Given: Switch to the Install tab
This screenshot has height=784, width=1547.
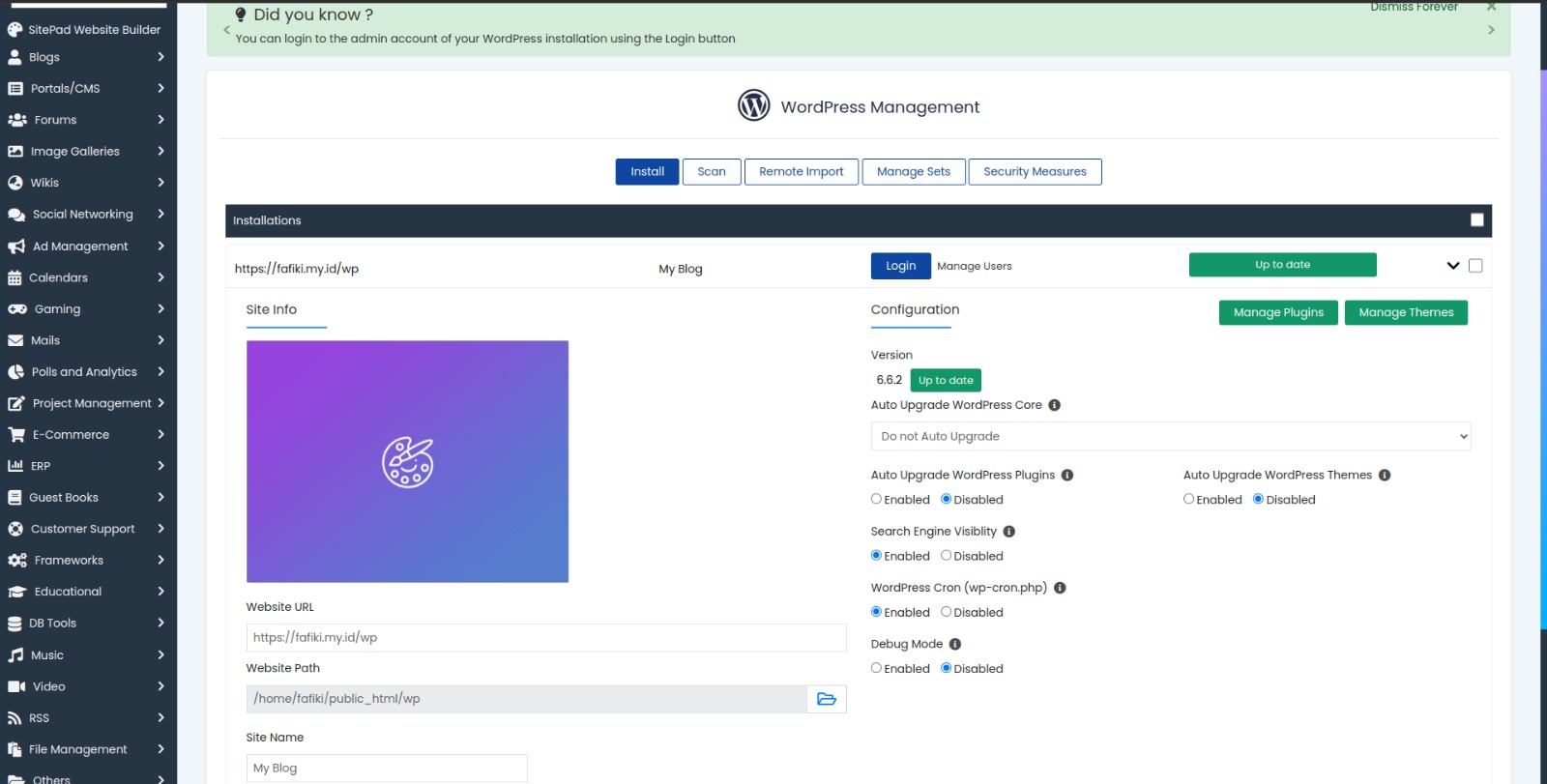Looking at the screenshot, I should tap(648, 172).
